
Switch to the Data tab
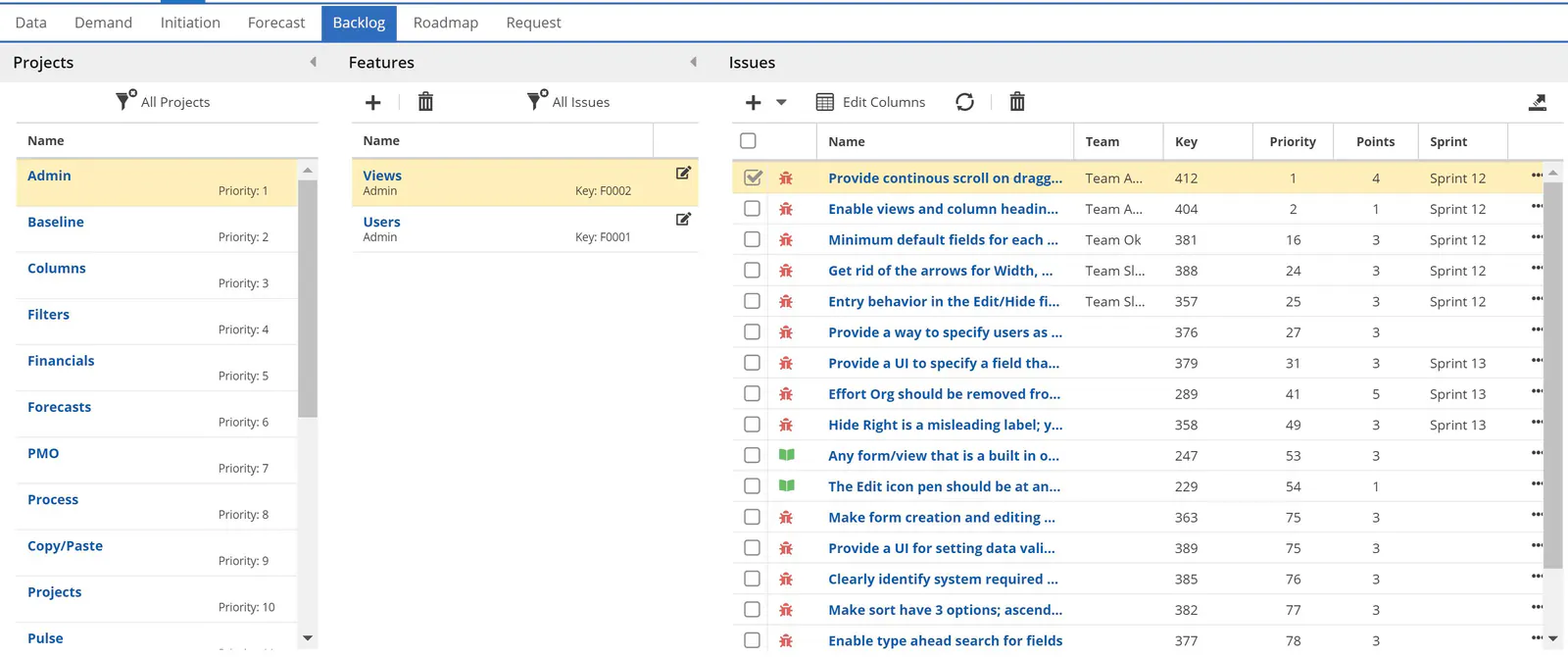click(x=31, y=23)
